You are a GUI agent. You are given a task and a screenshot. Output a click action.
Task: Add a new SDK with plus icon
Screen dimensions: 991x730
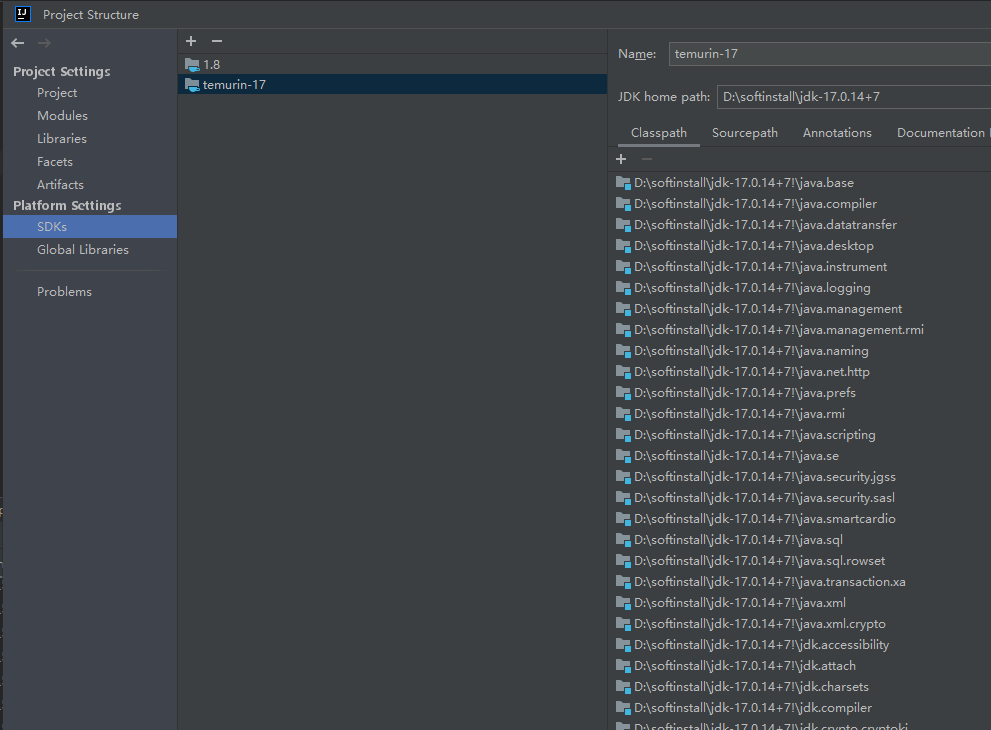(191, 41)
